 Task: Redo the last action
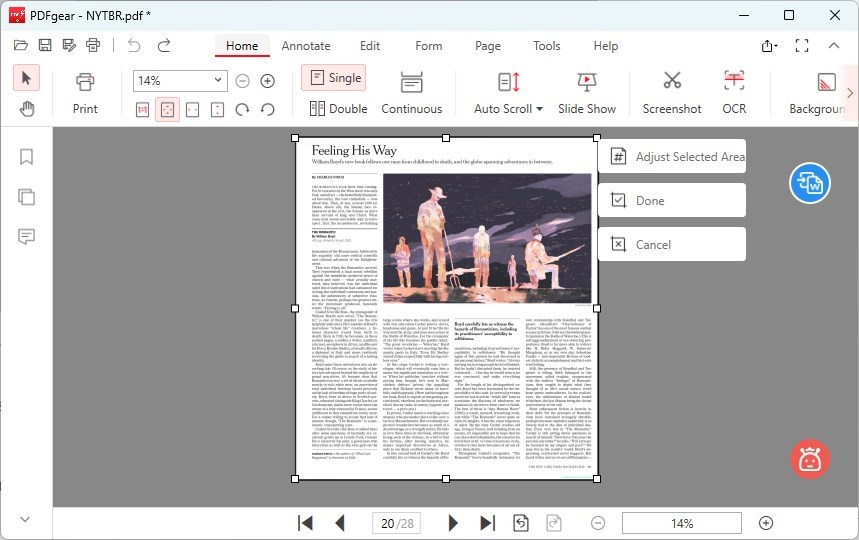[x=164, y=45]
